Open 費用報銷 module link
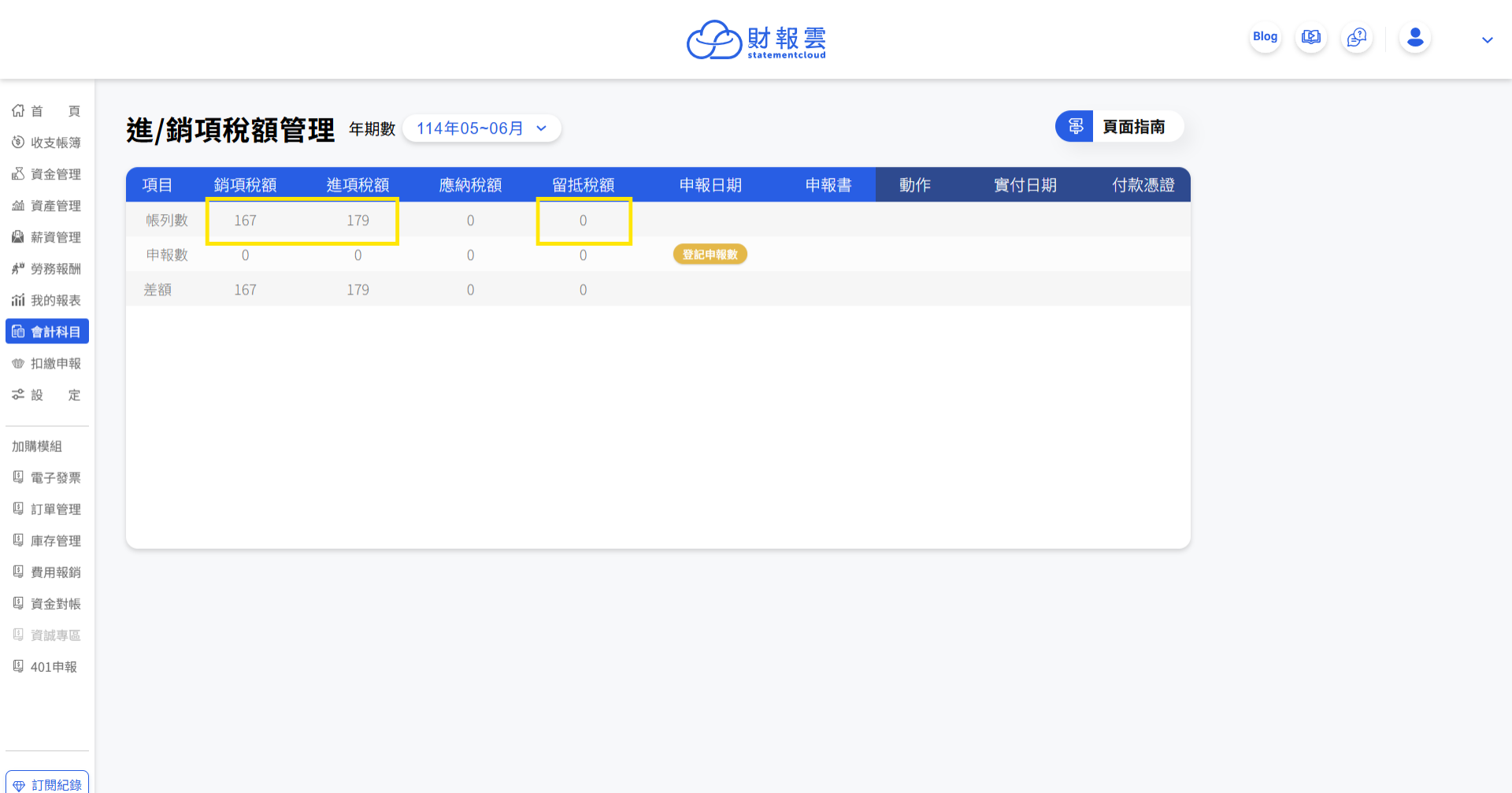Viewport: 1512px width, 793px height. (47, 572)
